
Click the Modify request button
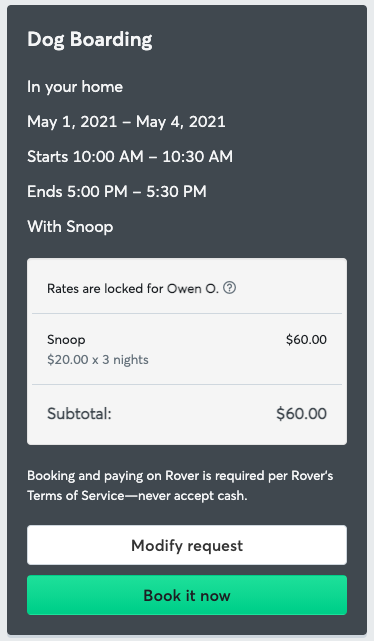click(x=187, y=545)
